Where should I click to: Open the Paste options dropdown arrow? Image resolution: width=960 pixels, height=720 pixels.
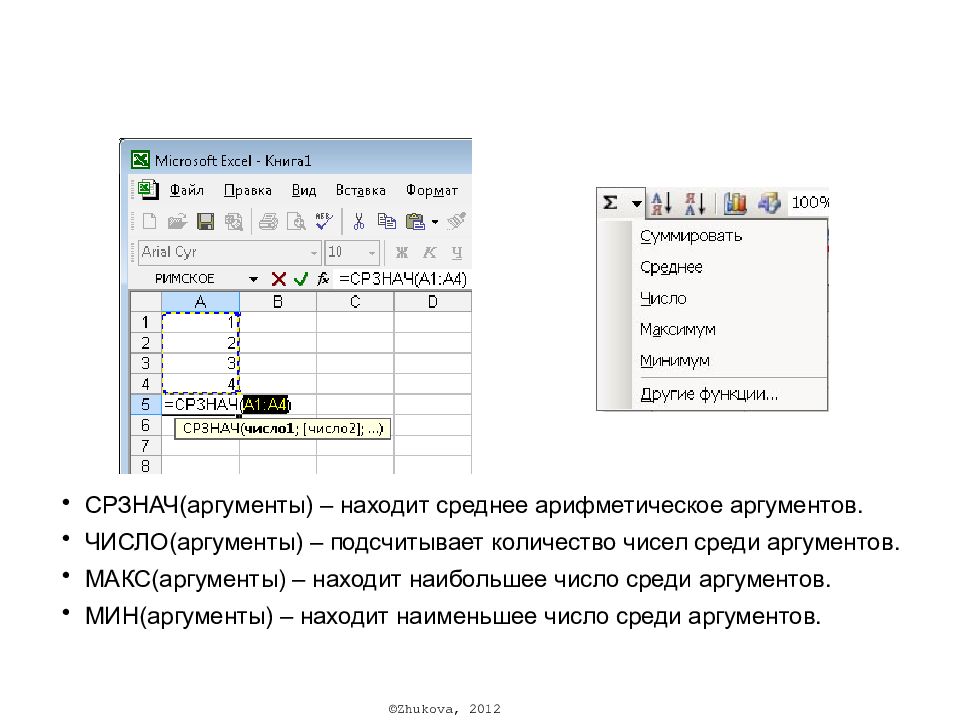tap(435, 222)
